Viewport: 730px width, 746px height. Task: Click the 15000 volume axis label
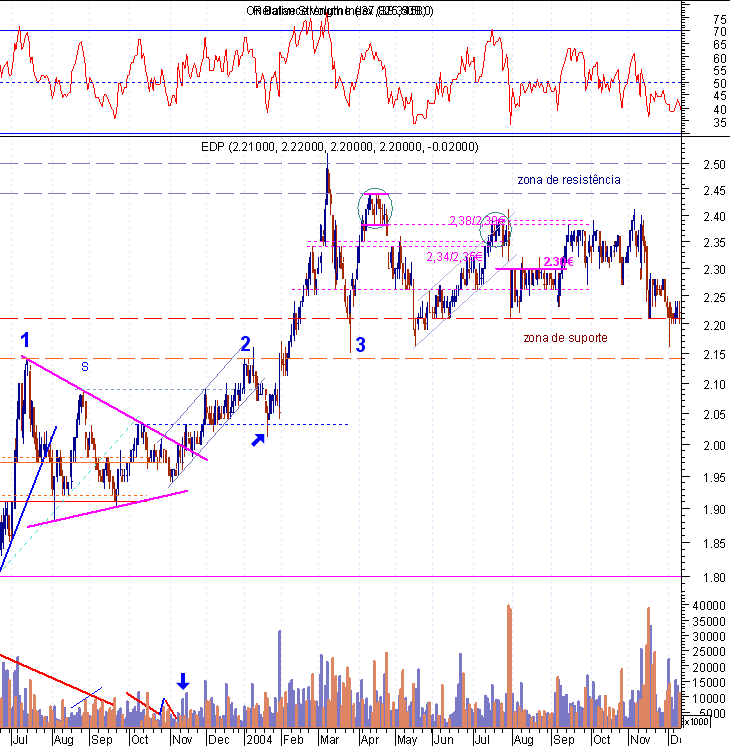point(709,683)
